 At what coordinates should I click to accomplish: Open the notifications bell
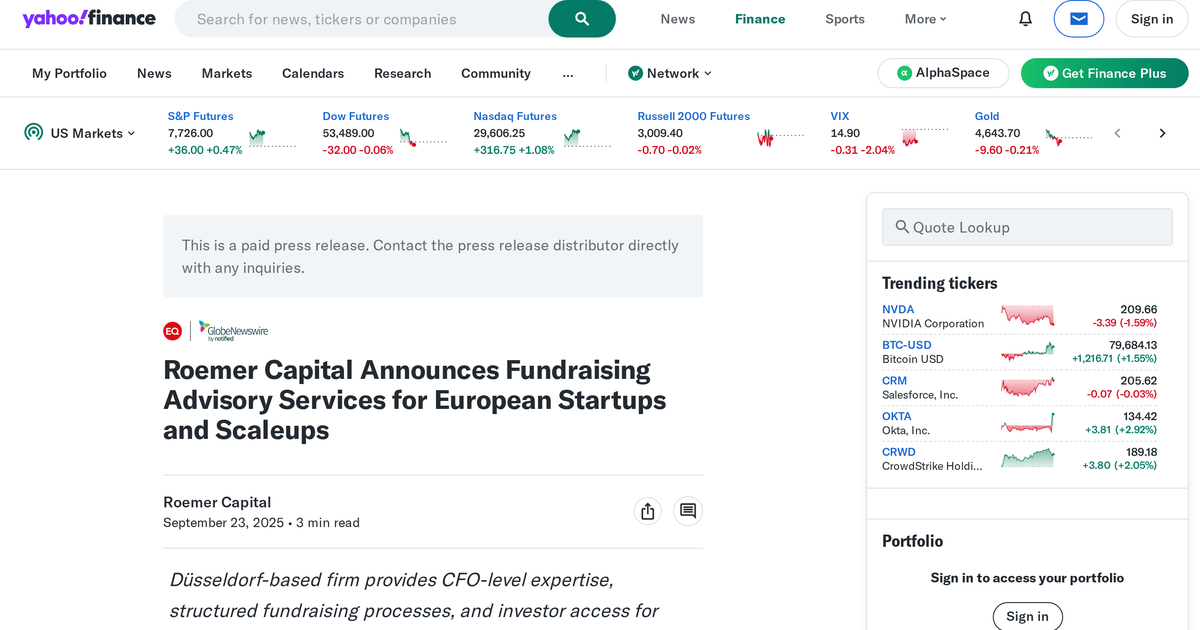(1025, 19)
